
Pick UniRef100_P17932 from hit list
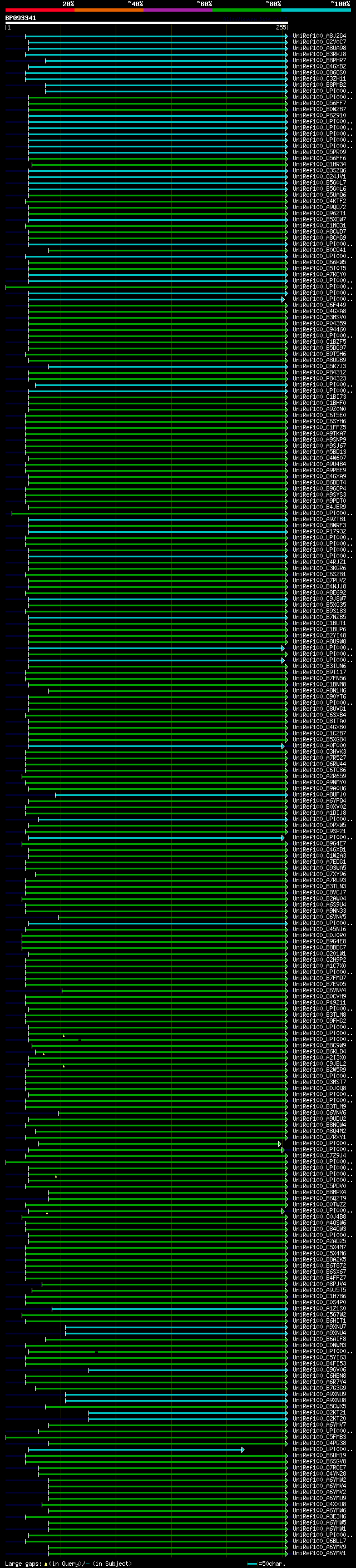pos(319,531)
